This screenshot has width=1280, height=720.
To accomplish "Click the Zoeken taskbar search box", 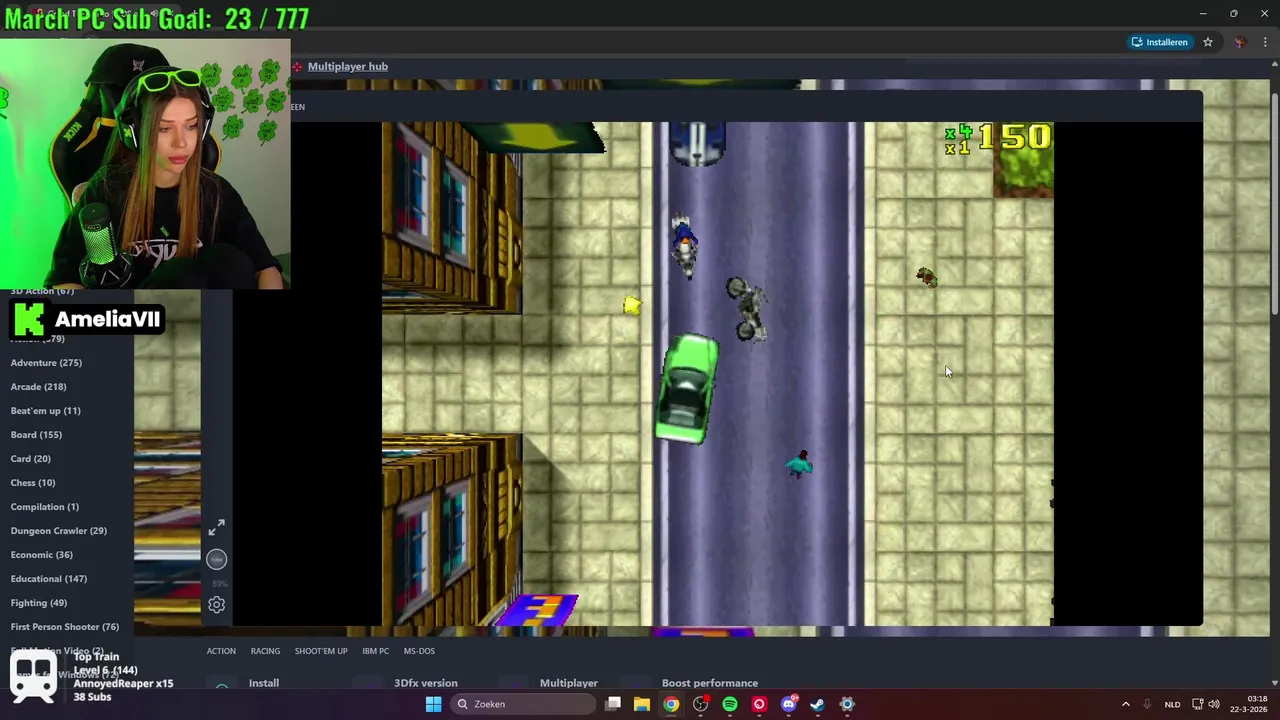I will tap(522, 704).
